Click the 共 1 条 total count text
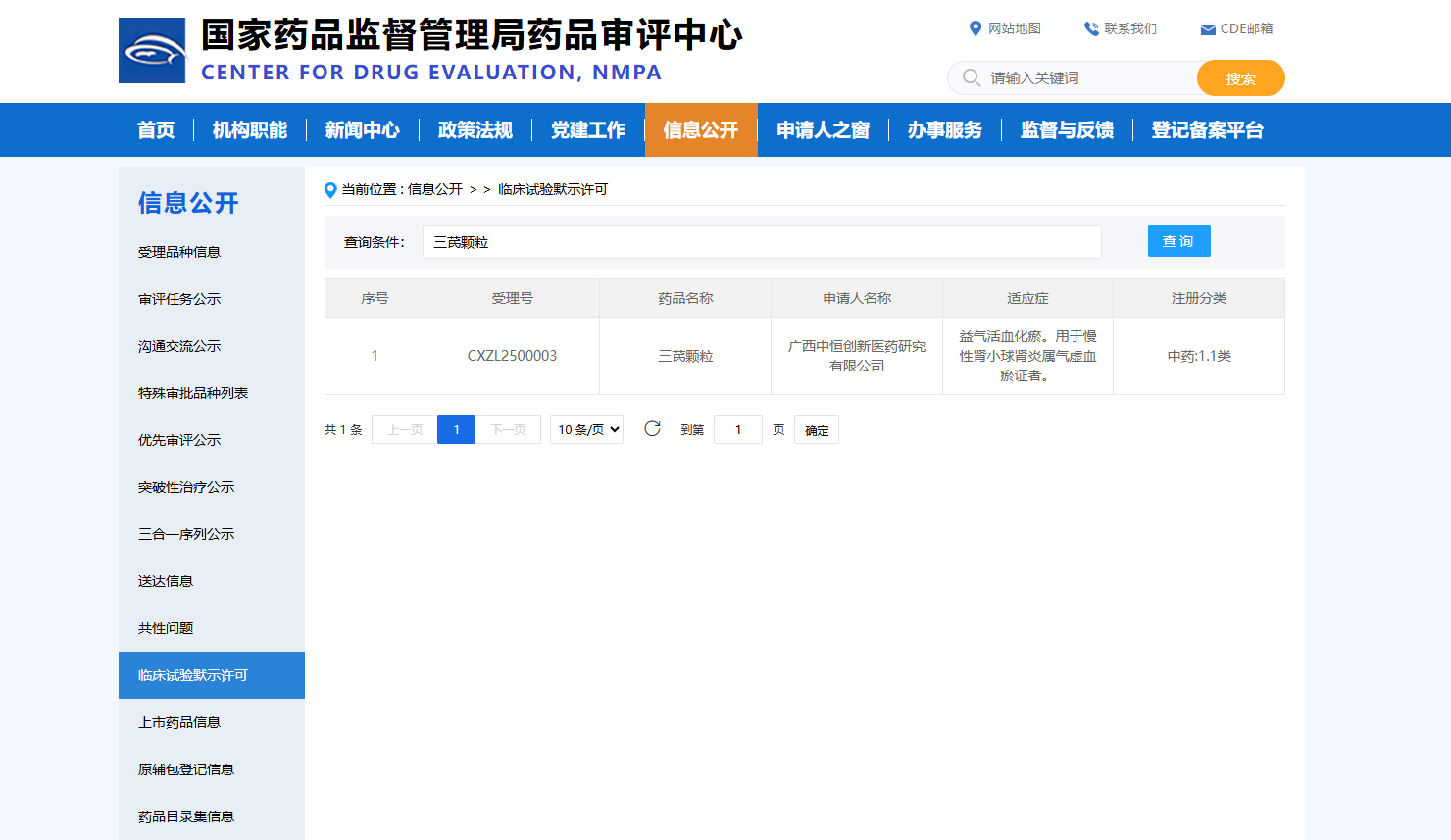 pos(343,430)
